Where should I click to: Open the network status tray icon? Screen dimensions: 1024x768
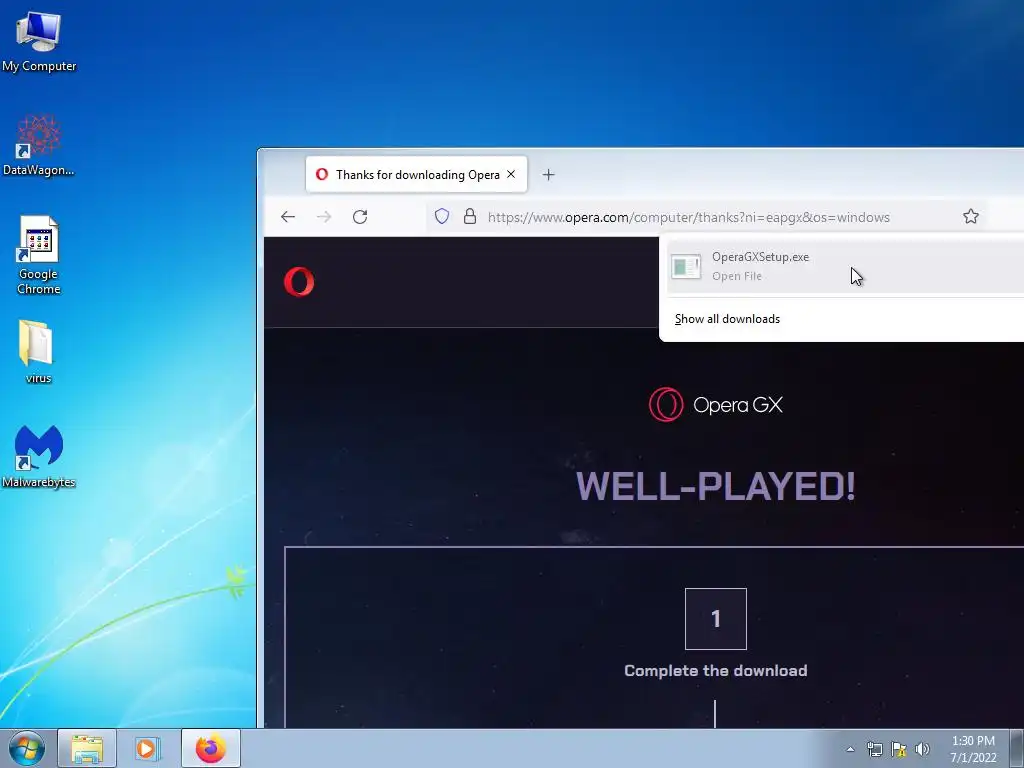tap(874, 749)
